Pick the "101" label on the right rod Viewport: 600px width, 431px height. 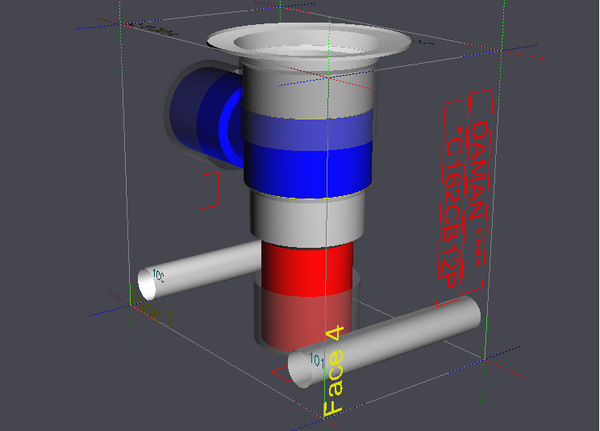316,359
